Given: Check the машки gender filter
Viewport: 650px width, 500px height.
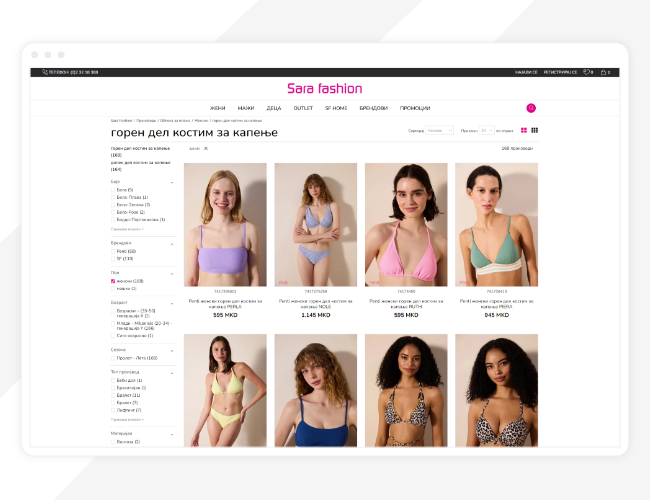Looking at the screenshot, I should click(113, 289).
